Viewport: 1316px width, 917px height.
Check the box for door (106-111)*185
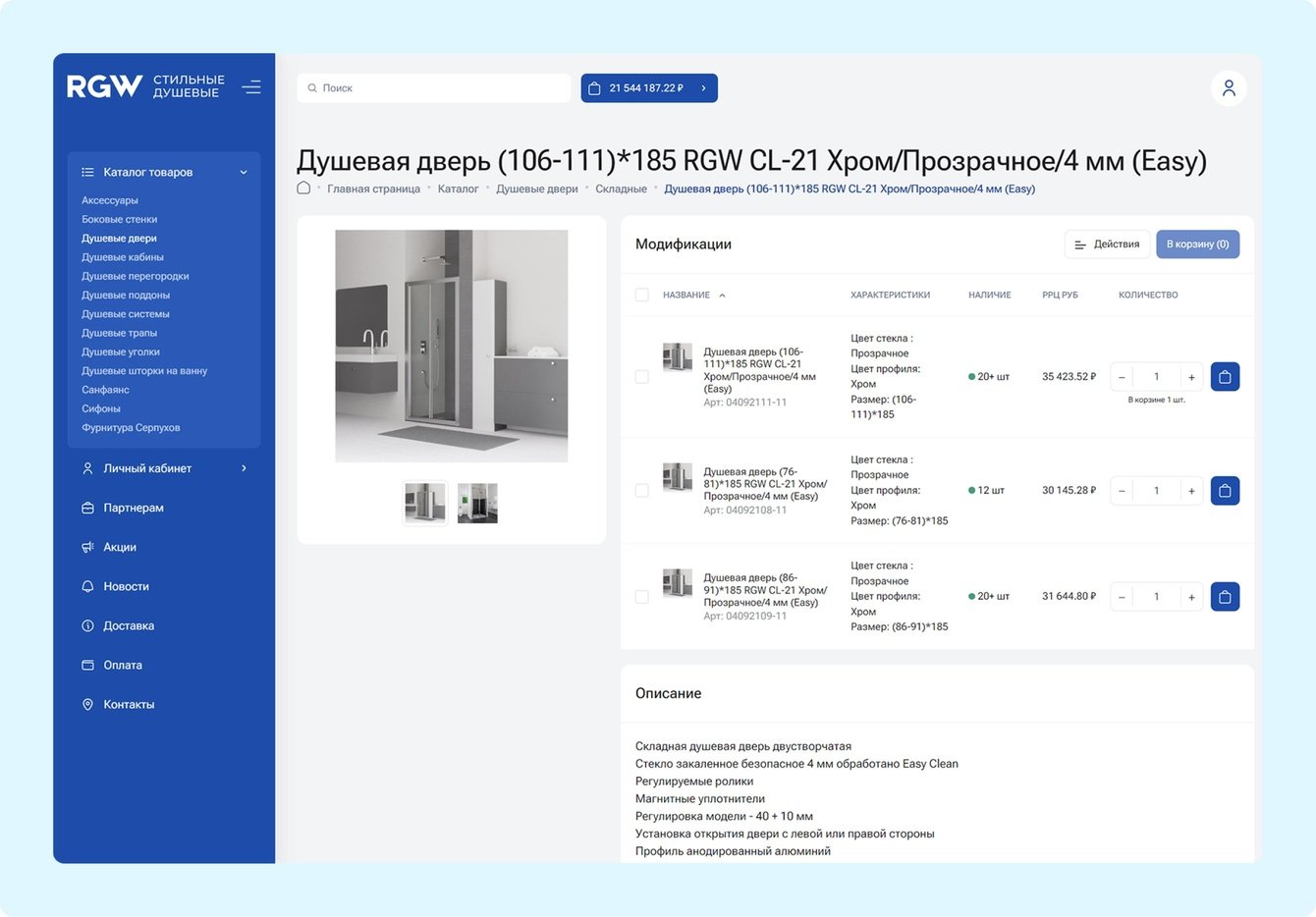point(642,377)
